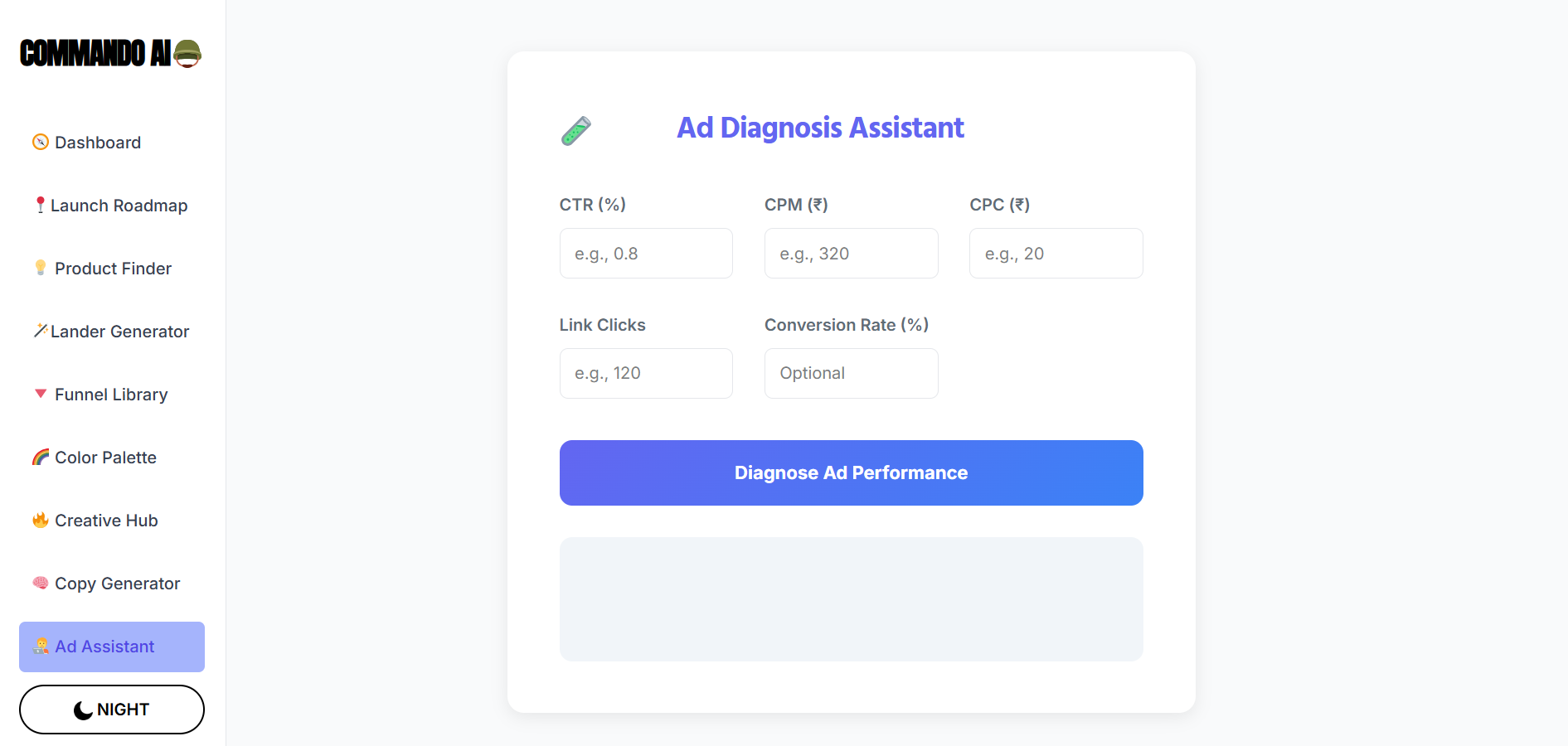
Task: Focus the CTR (%) input field
Action: (646, 254)
